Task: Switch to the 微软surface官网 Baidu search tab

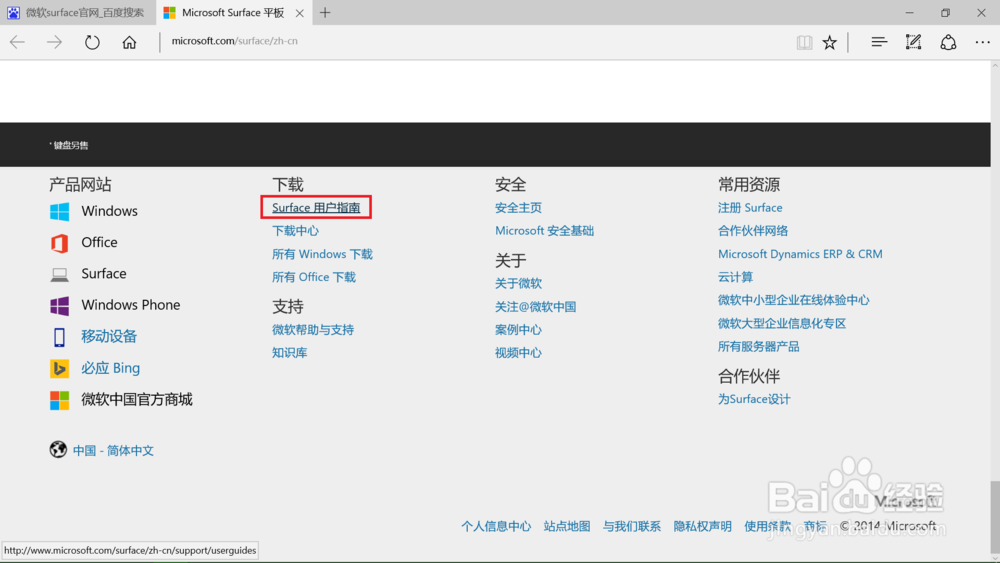Action: (x=77, y=13)
